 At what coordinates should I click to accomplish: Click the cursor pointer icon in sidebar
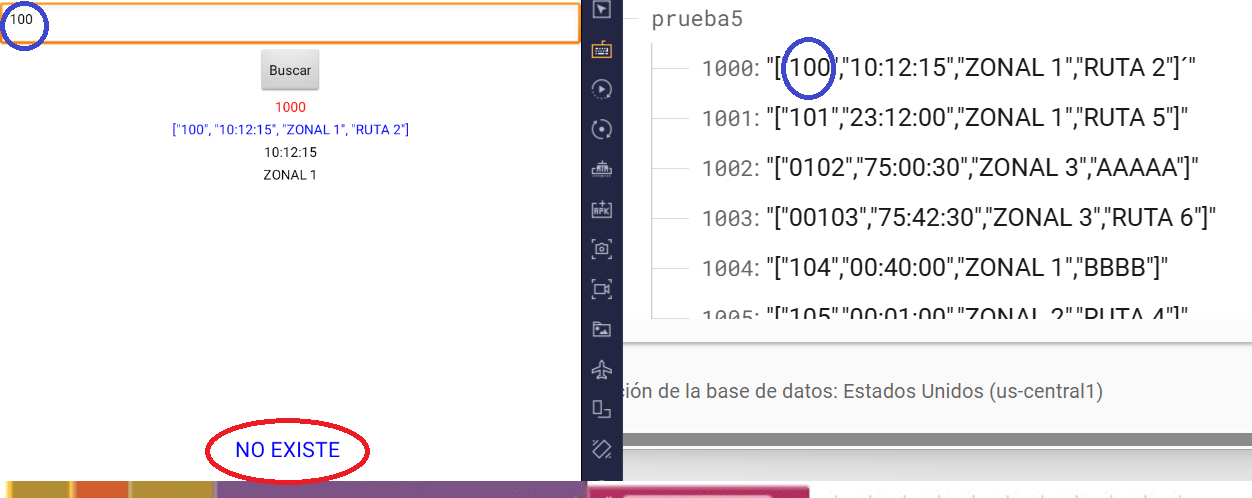click(x=601, y=9)
